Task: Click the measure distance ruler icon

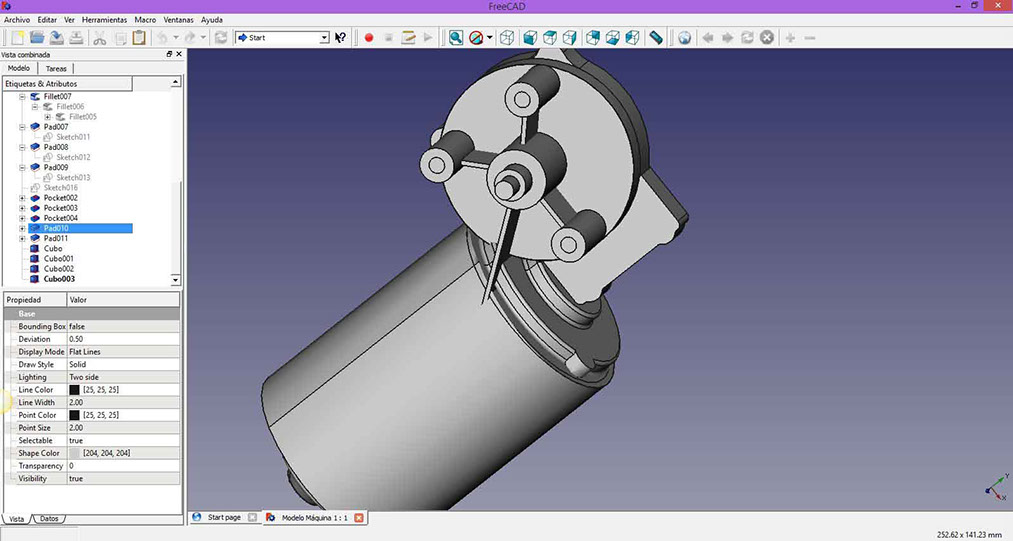Action: 656,37
